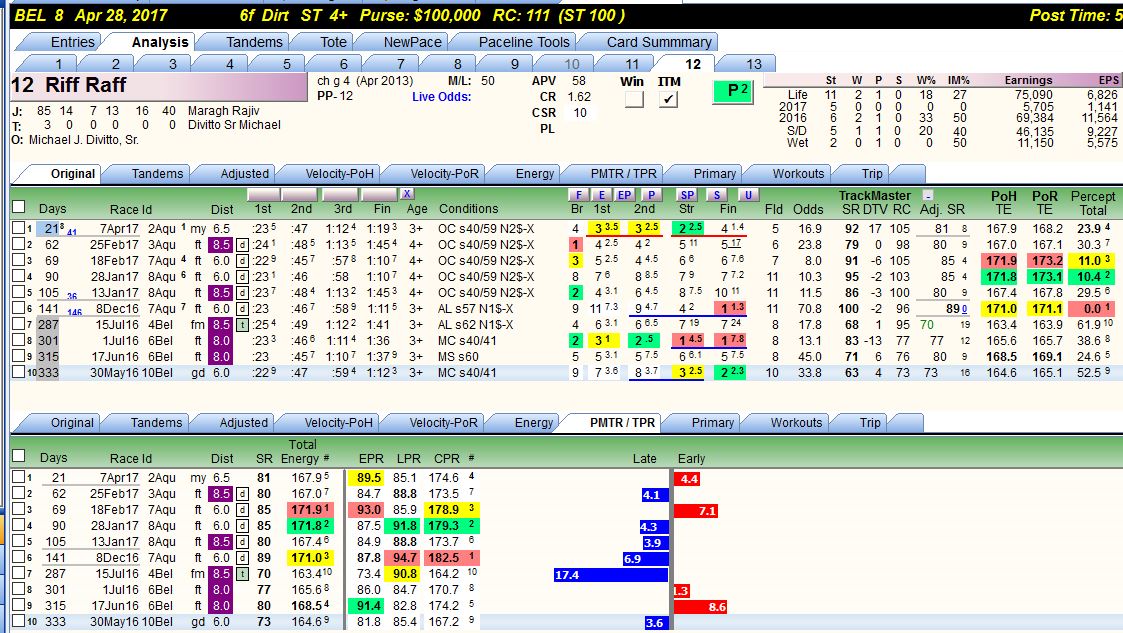The image size is (1123, 633).
Task: Click the E running-style filter button
Action: click(x=602, y=195)
